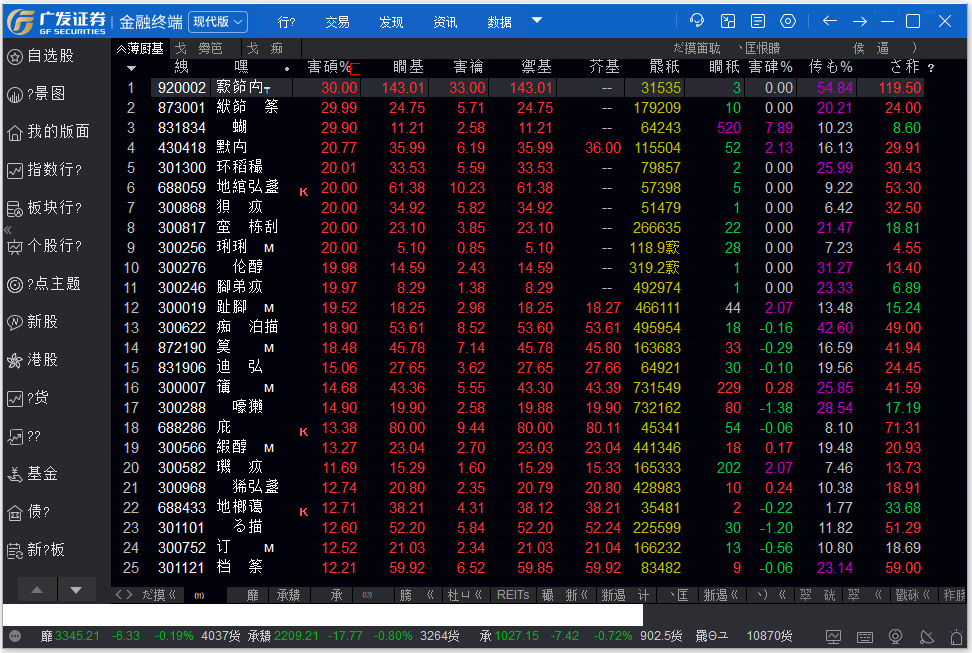The height and width of the screenshot is (653, 972).
Task: Open the REITs tab at the bottom
Action: 512,593
